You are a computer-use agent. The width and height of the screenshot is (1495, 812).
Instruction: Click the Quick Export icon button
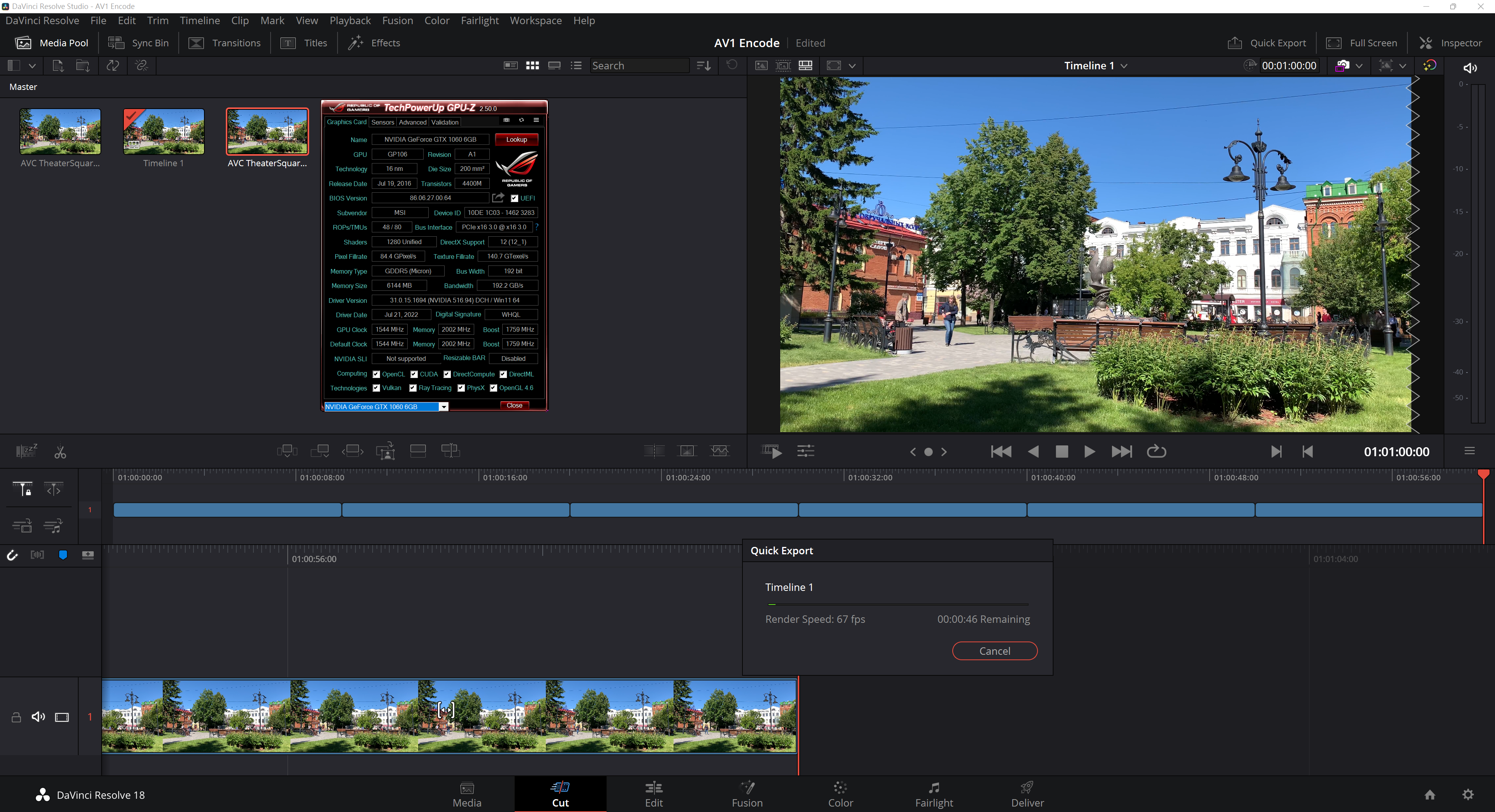click(x=1266, y=43)
